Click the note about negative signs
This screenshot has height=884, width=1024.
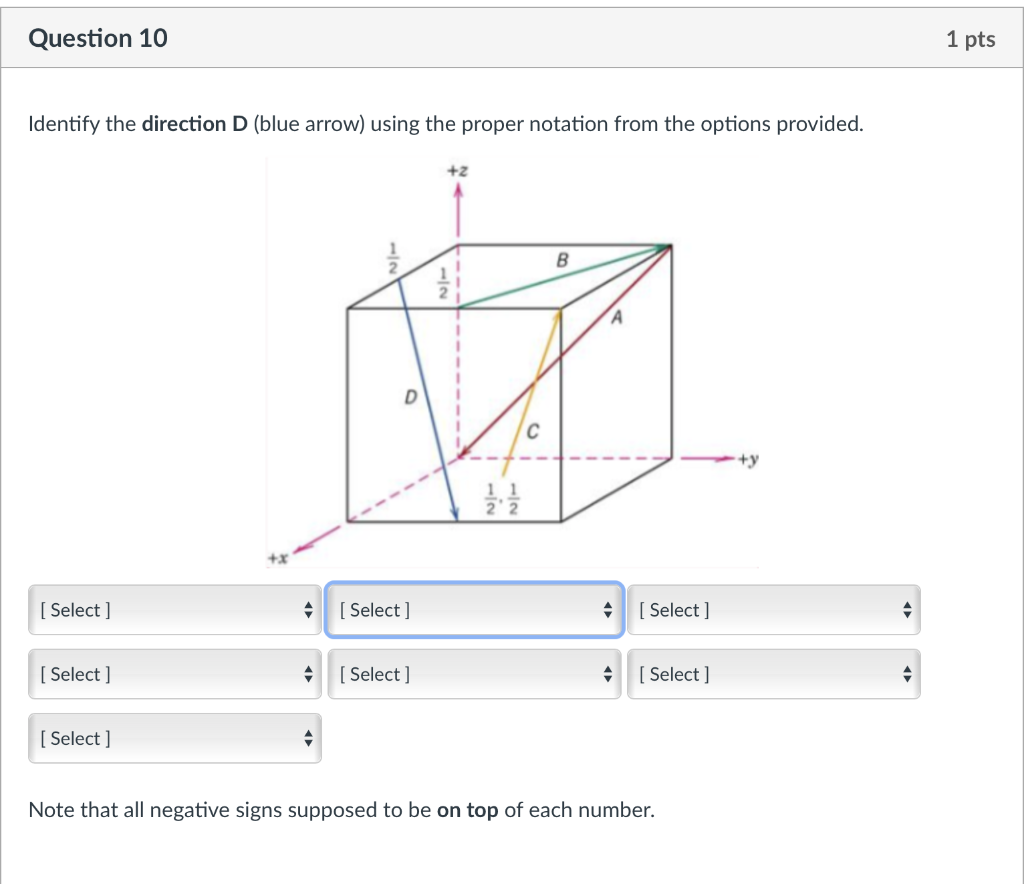pos(340,810)
